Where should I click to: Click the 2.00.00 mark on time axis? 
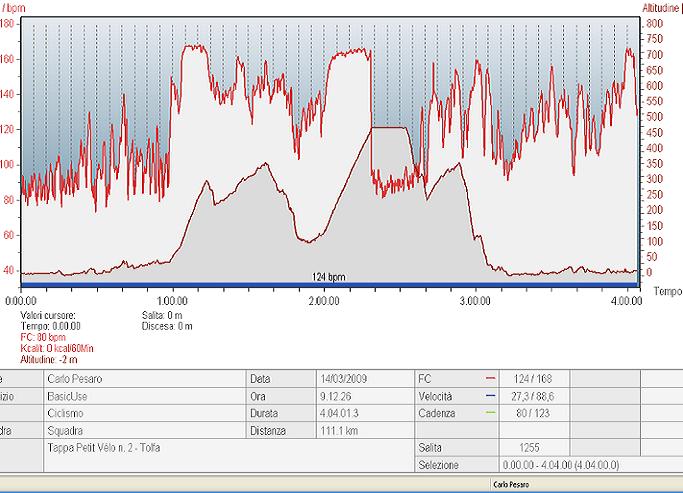324,299
